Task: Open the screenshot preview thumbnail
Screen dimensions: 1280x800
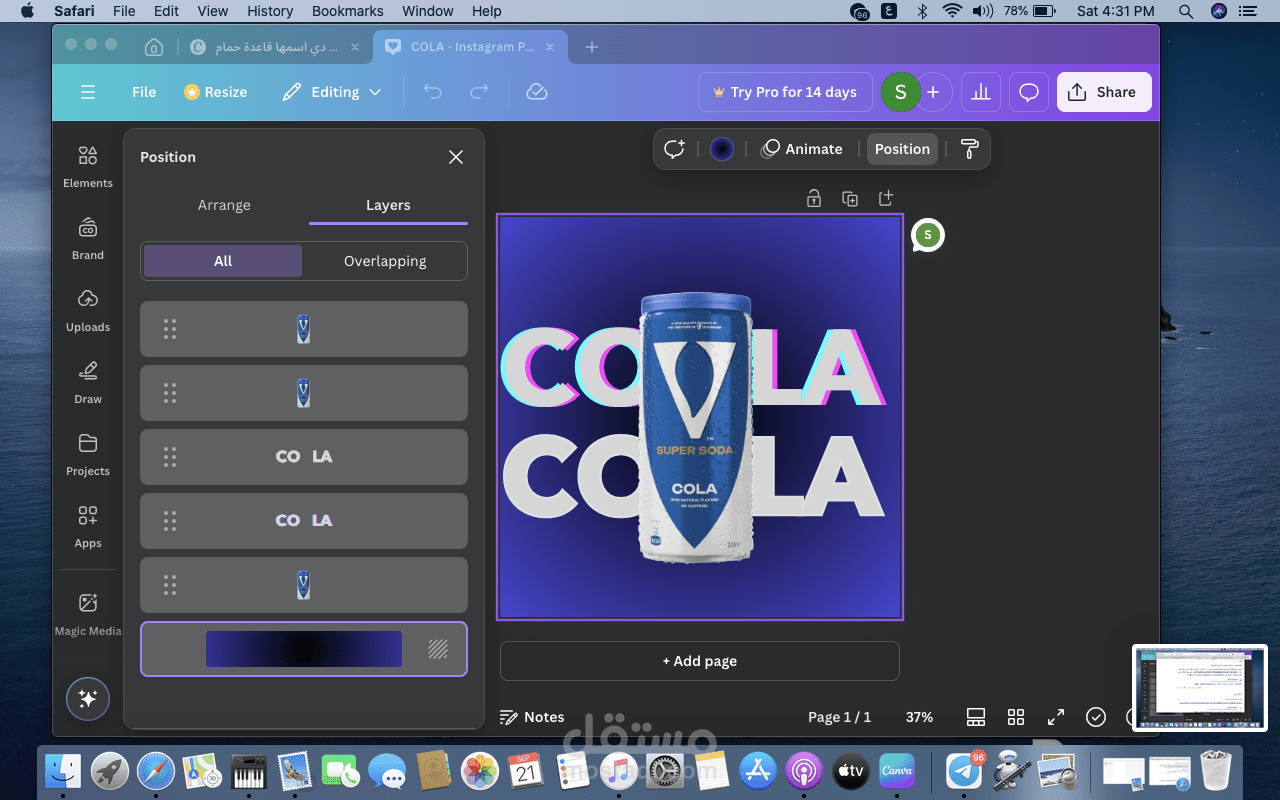Action: 1200,688
